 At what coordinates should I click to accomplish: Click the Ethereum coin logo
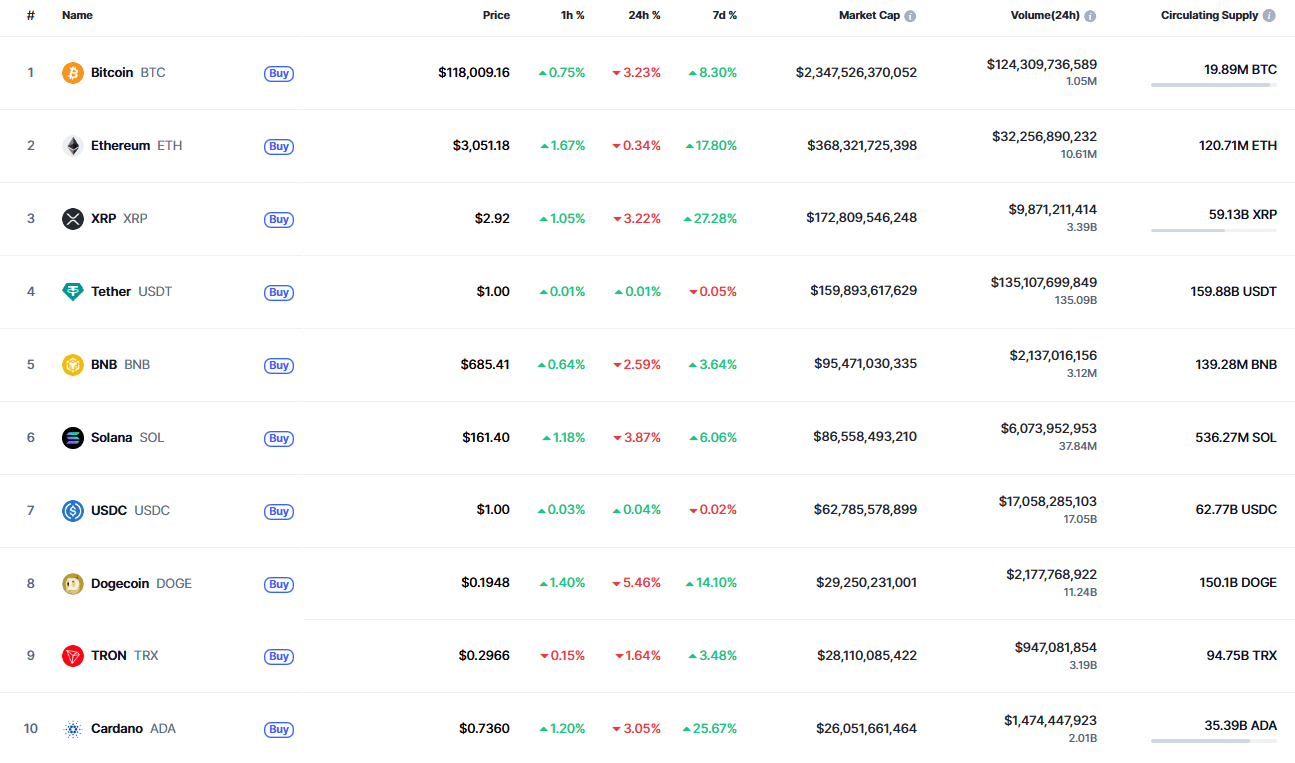73,146
